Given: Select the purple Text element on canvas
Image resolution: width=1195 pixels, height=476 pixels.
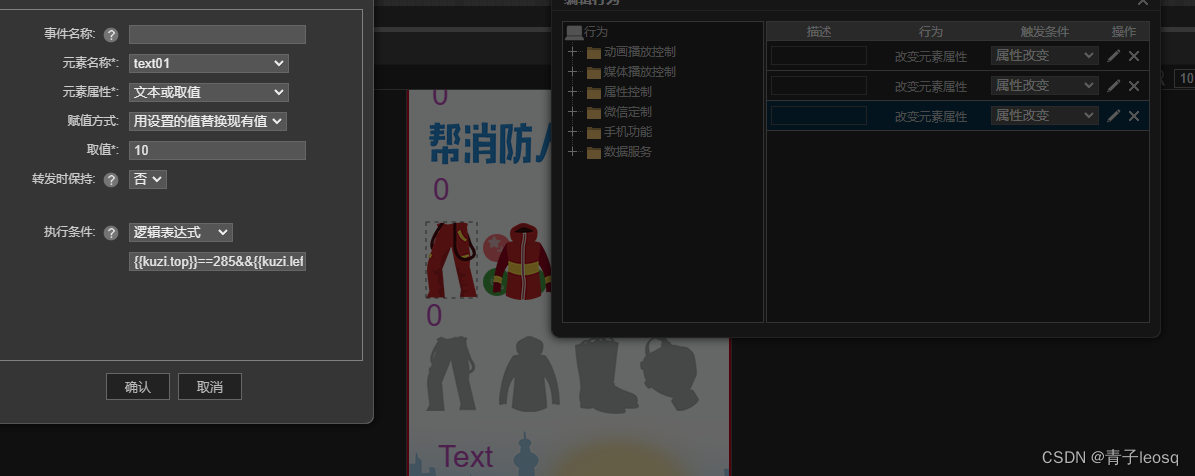Looking at the screenshot, I should [x=466, y=457].
